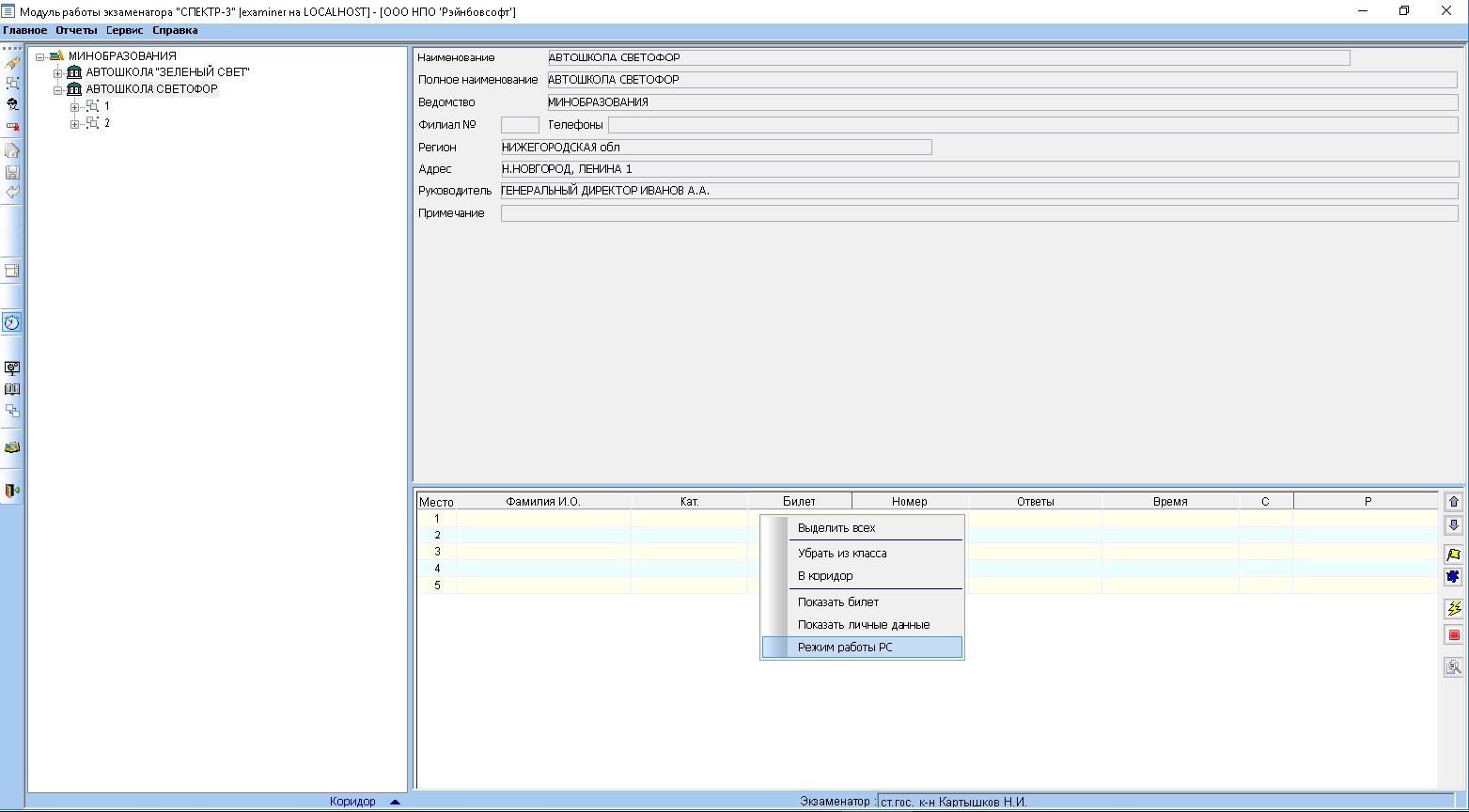The height and width of the screenshot is (812, 1469).
Task: Click the Филиал № field
Action: click(x=520, y=125)
